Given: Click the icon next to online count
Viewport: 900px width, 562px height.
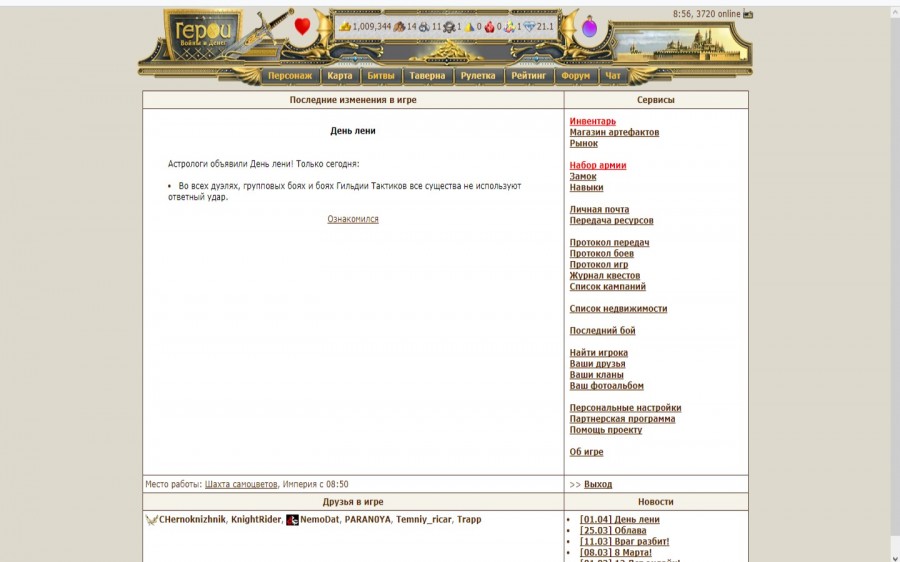Looking at the screenshot, I should 748,14.
